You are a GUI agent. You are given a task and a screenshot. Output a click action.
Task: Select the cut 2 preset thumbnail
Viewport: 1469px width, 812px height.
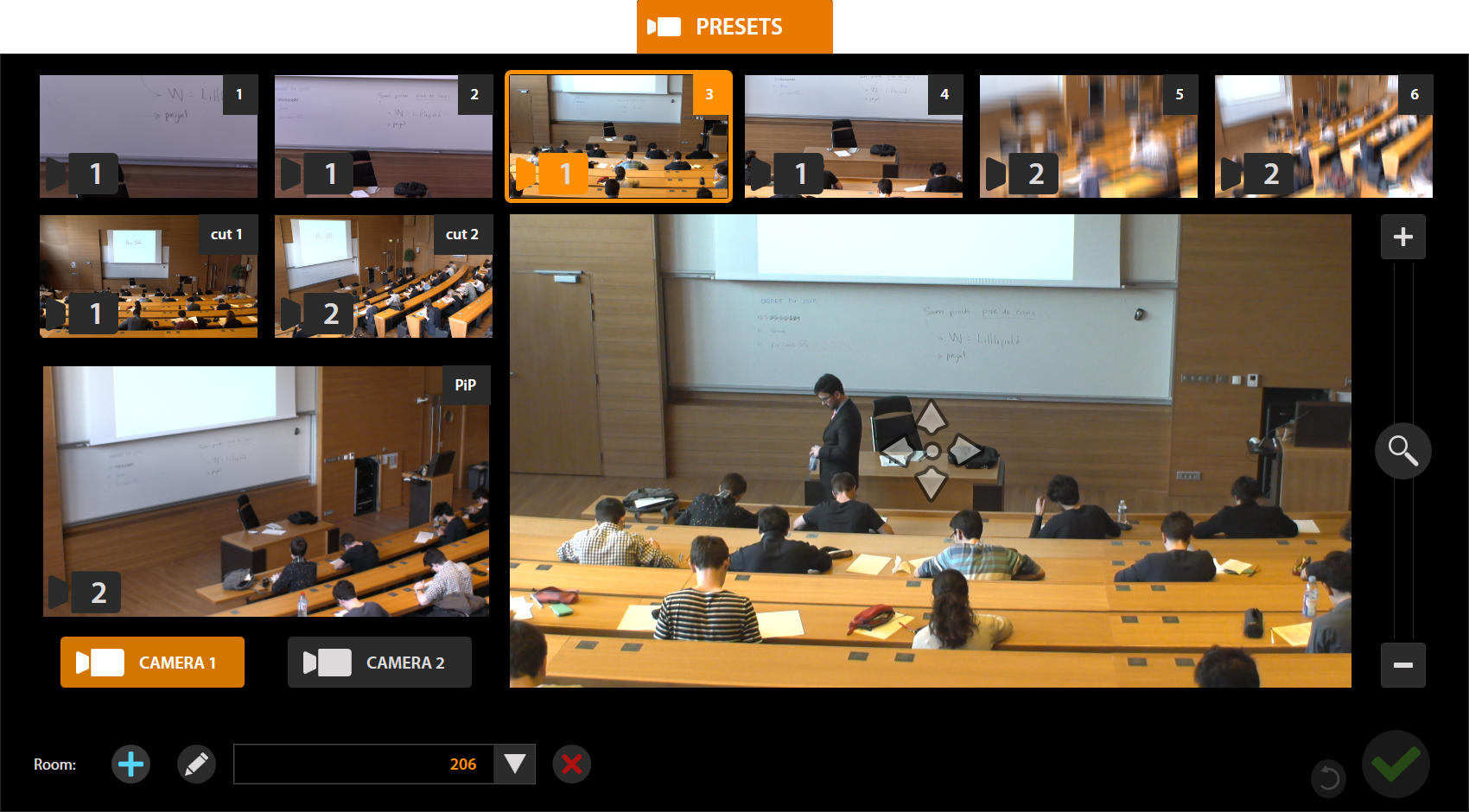pos(384,276)
